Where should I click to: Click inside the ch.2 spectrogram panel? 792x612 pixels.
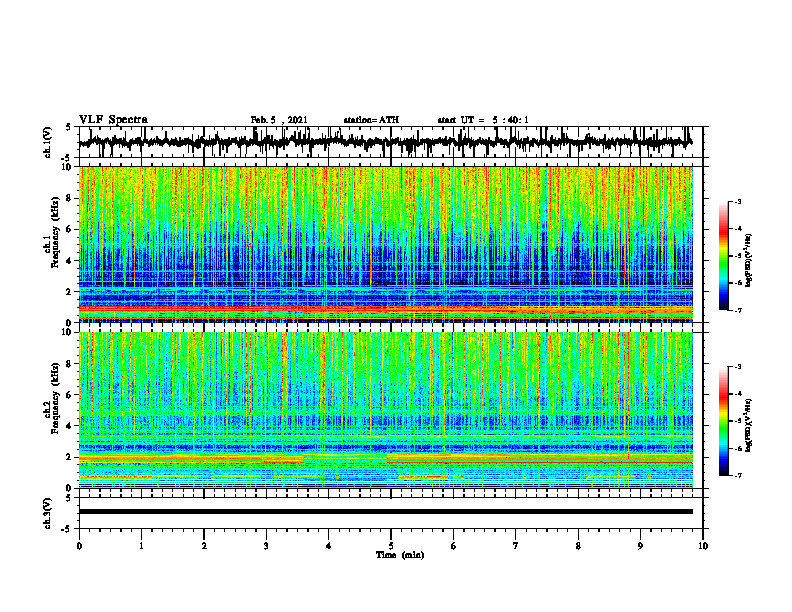tap(385, 410)
